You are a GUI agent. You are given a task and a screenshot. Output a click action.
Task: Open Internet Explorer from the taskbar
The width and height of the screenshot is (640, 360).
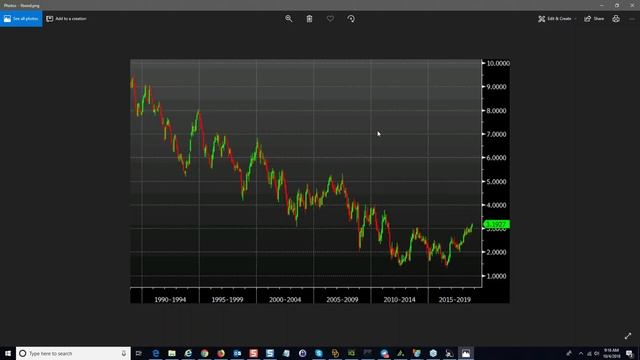tap(188, 353)
